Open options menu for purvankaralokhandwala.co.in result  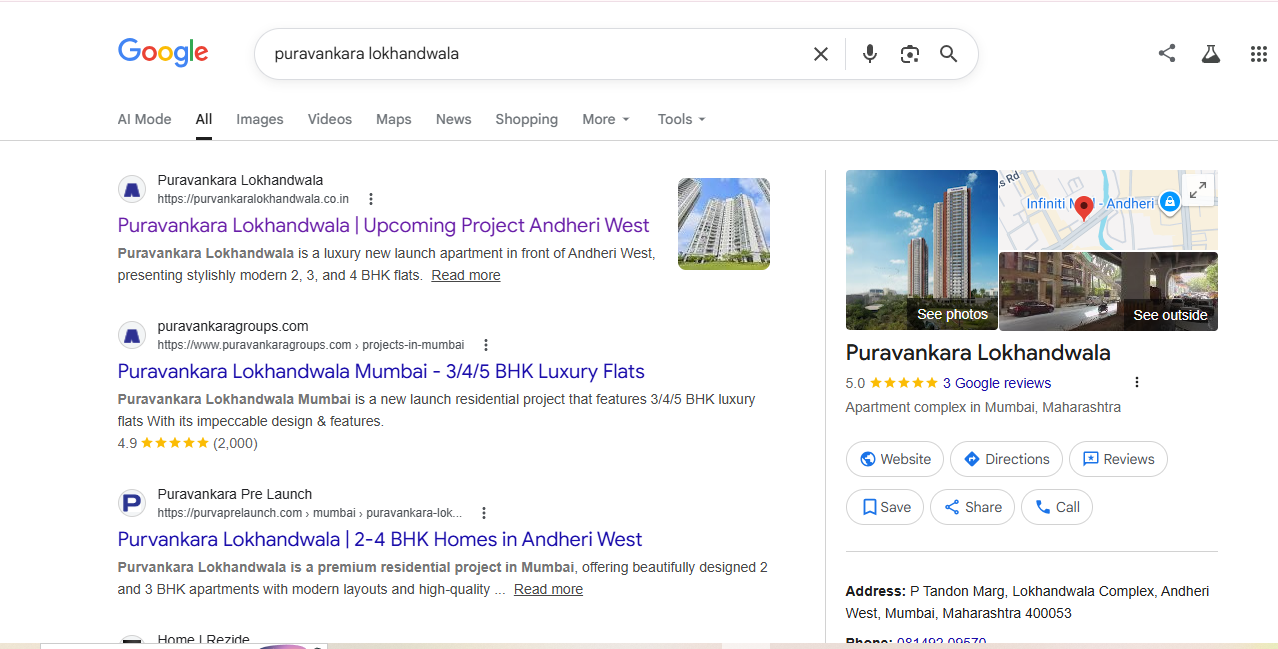tap(371, 199)
